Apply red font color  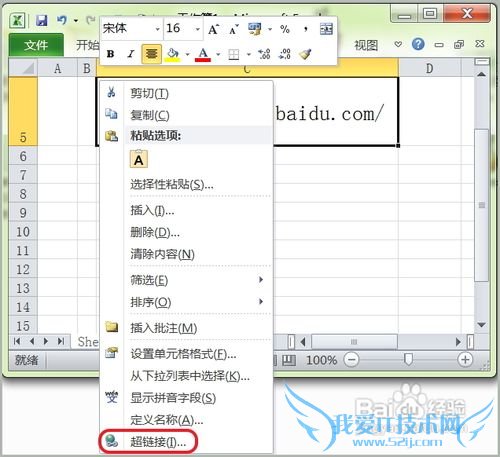click(203, 54)
